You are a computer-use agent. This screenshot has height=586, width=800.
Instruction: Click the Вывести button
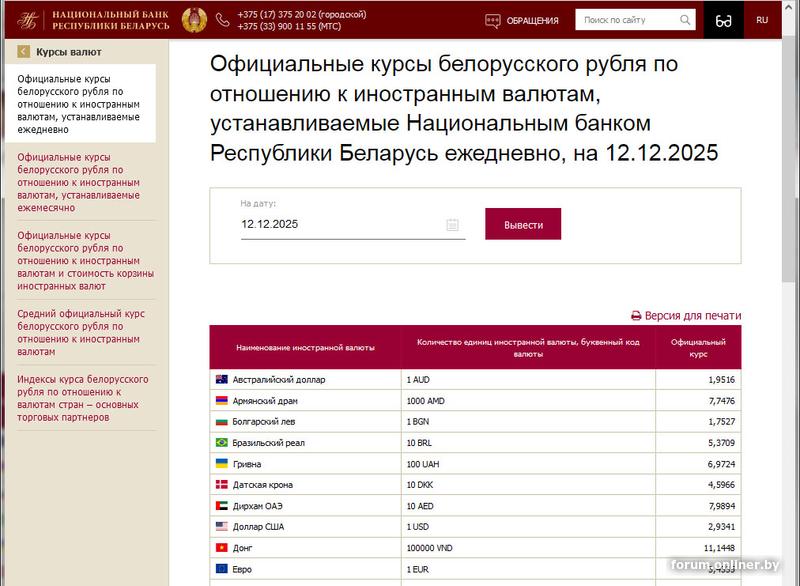pos(523,224)
